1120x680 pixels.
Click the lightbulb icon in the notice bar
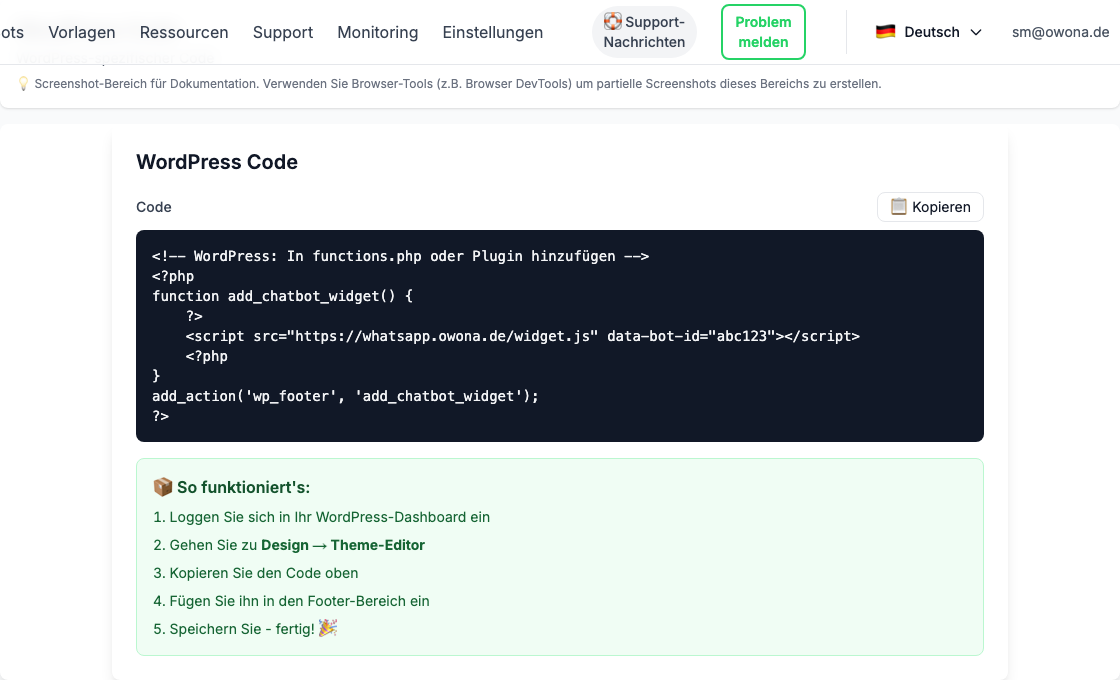point(24,84)
